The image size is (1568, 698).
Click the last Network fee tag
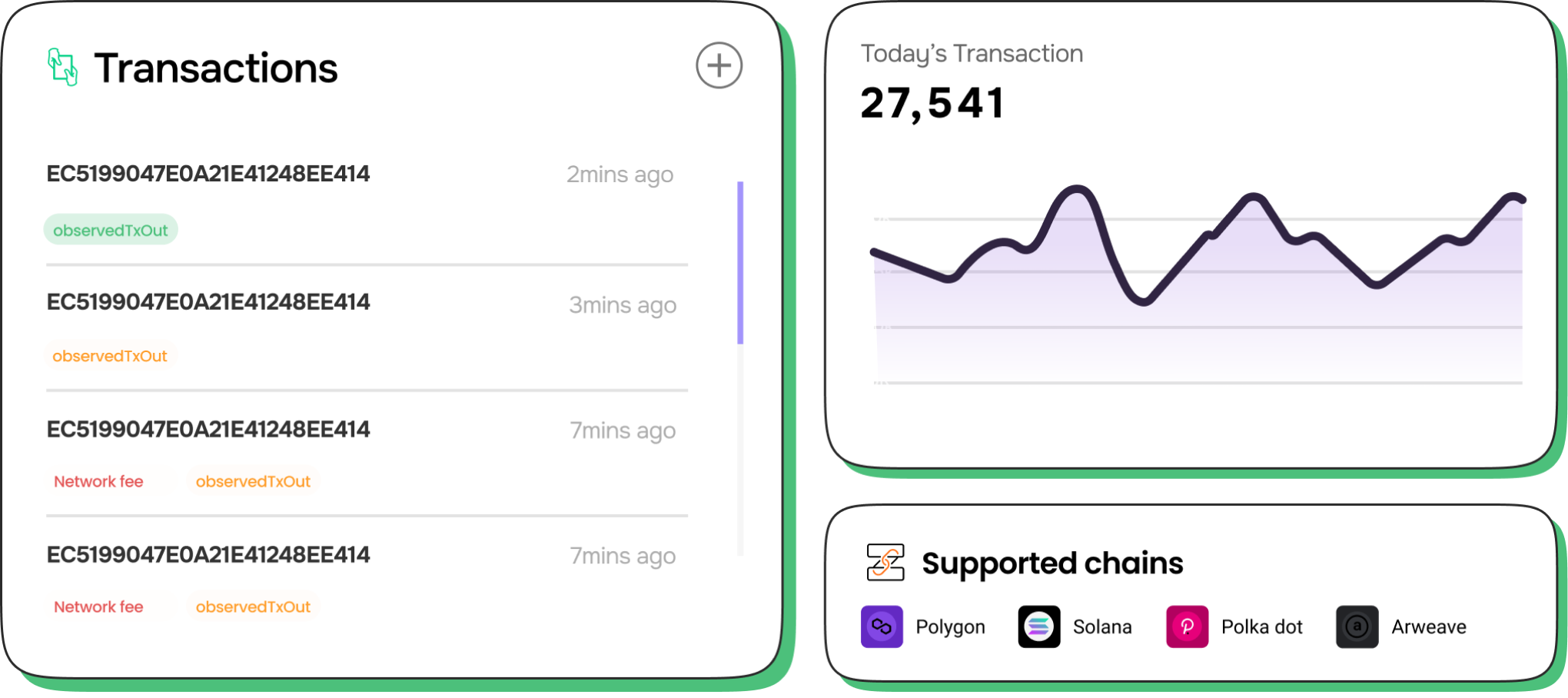coord(98,607)
